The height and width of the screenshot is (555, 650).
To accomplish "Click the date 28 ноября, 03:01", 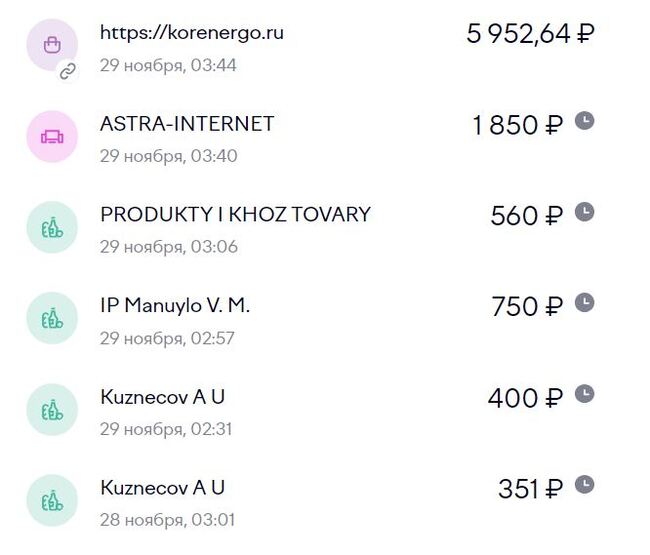I will [167, 520].
